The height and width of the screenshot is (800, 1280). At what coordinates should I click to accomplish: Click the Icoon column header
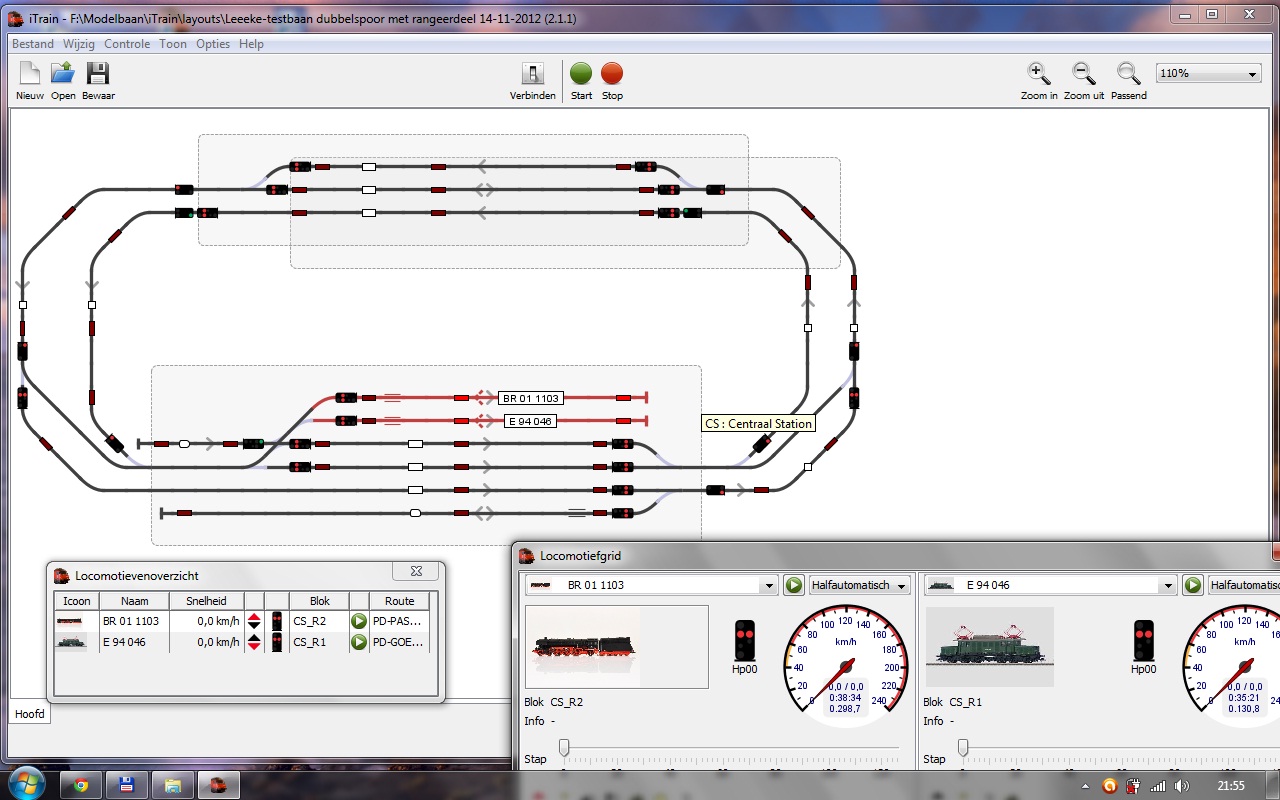point(76,601)
